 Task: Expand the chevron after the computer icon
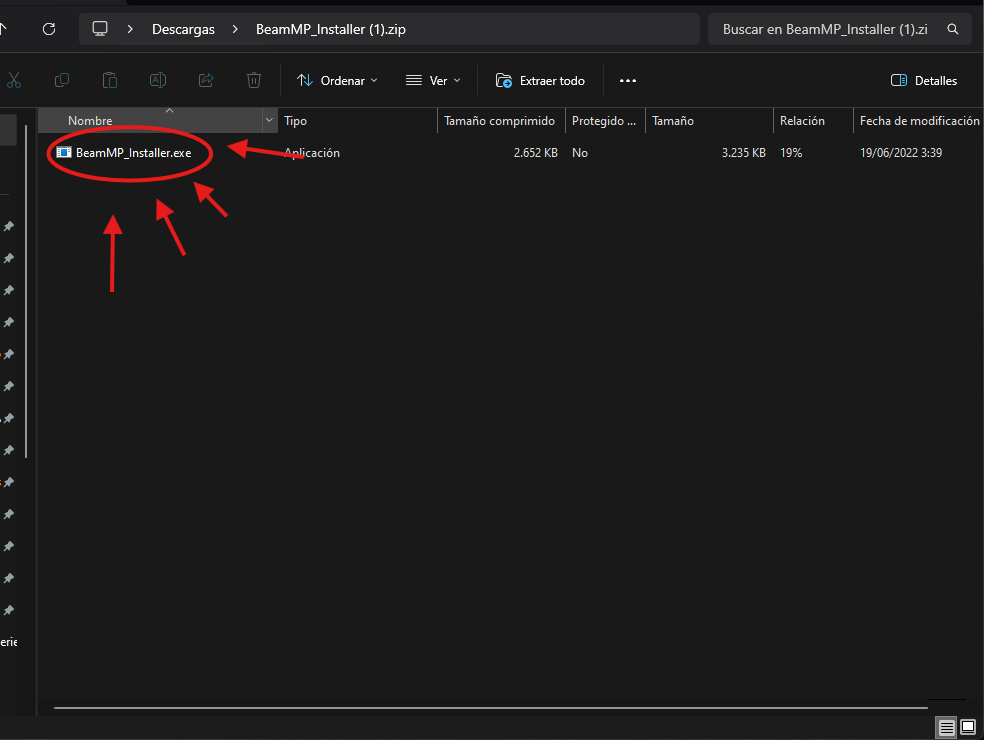point(130,29)
